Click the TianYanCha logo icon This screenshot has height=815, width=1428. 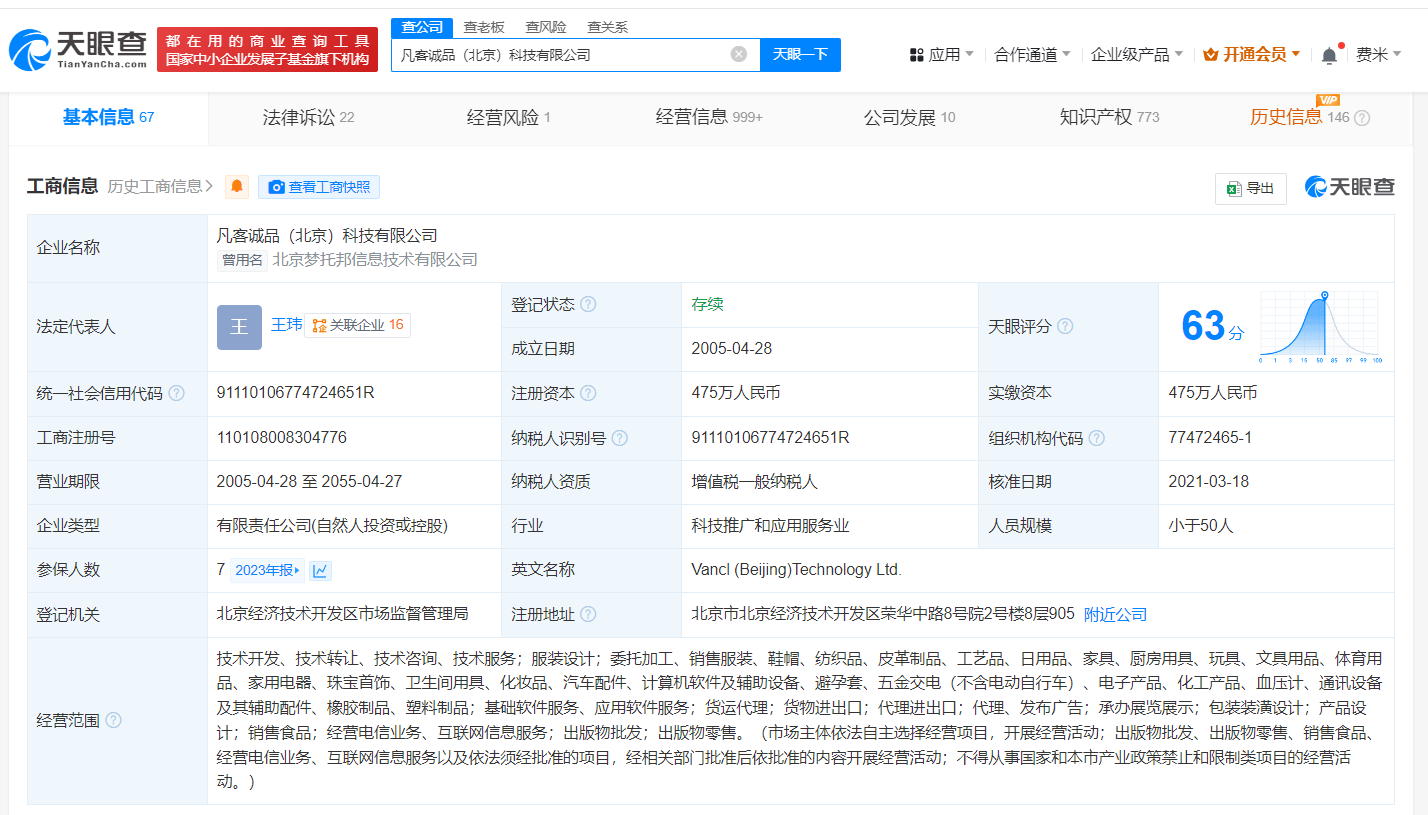[29, 50]
